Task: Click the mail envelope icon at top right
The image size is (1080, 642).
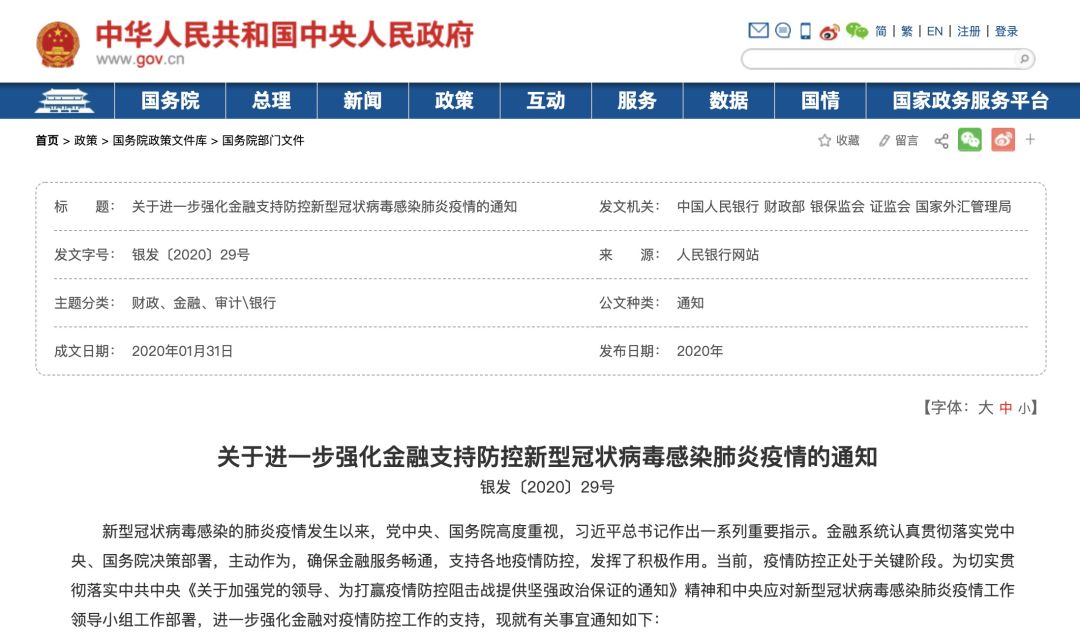Action: (x=758, y=30)
